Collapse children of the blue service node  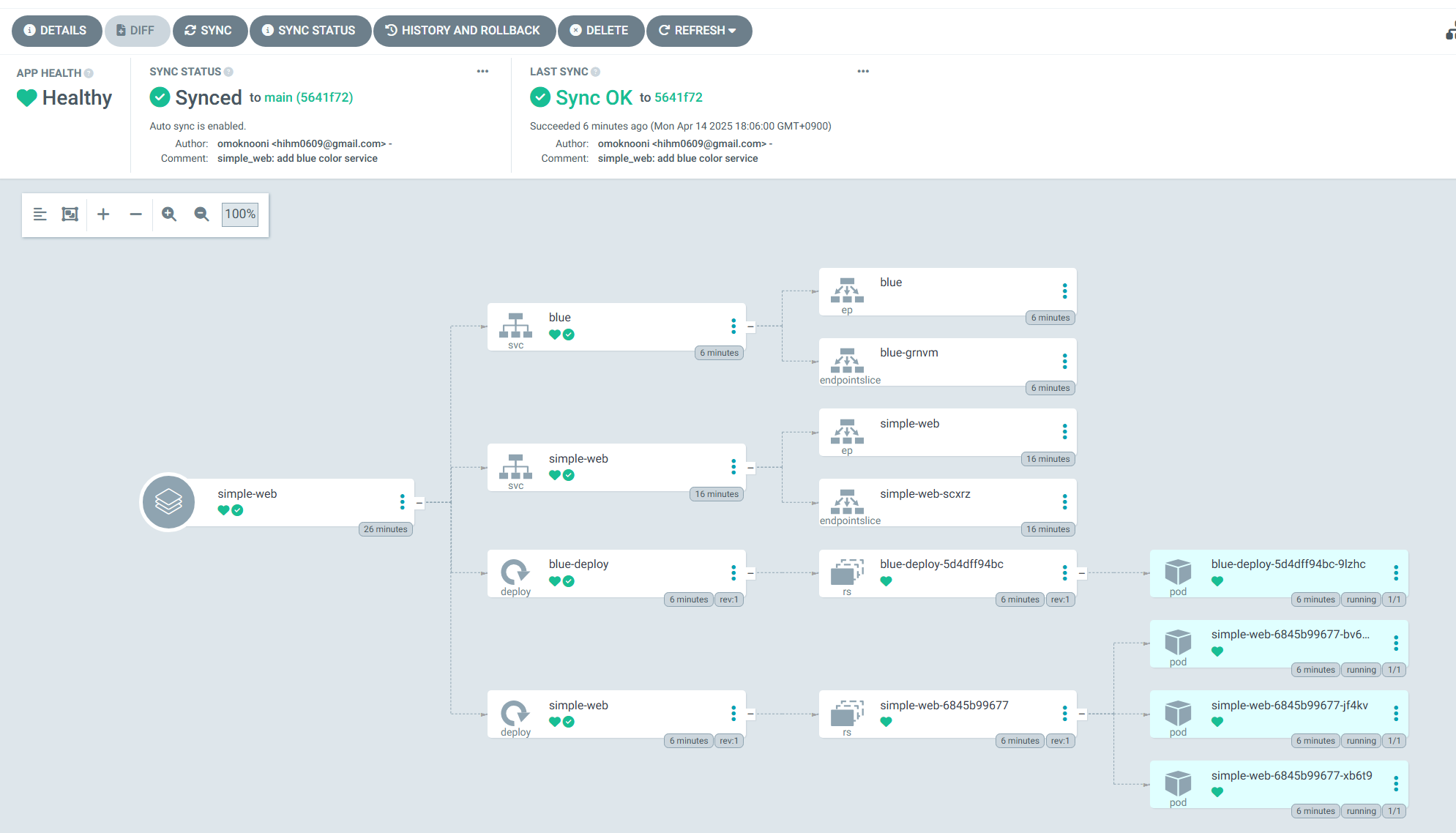point(750,326)
